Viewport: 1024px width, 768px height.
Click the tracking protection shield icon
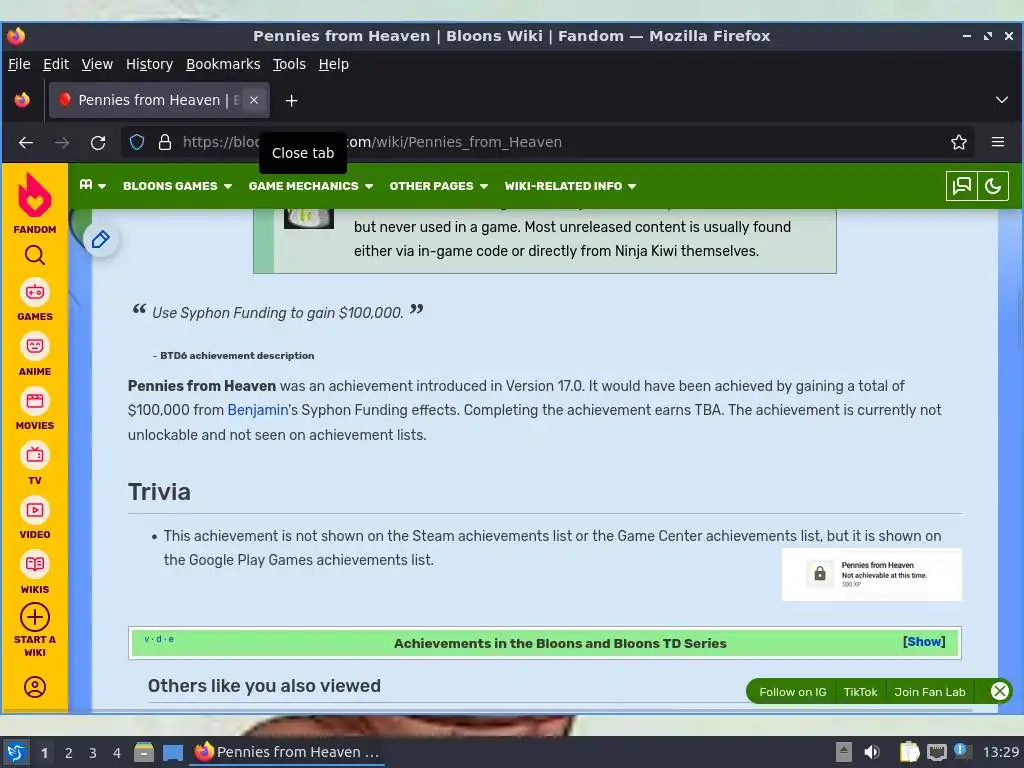[x=136, y=142]
